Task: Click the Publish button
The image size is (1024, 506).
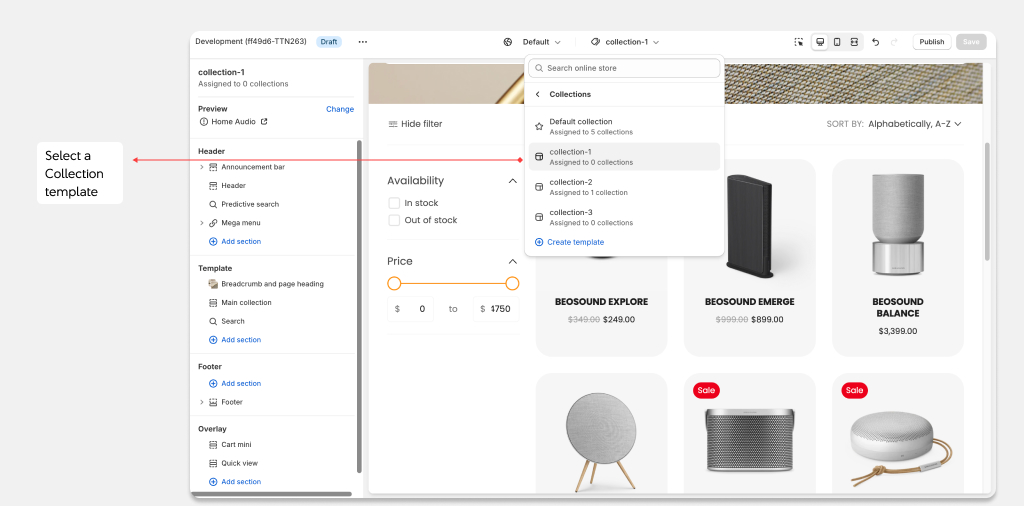Action: pyautogui.click(x=931, y=42)
